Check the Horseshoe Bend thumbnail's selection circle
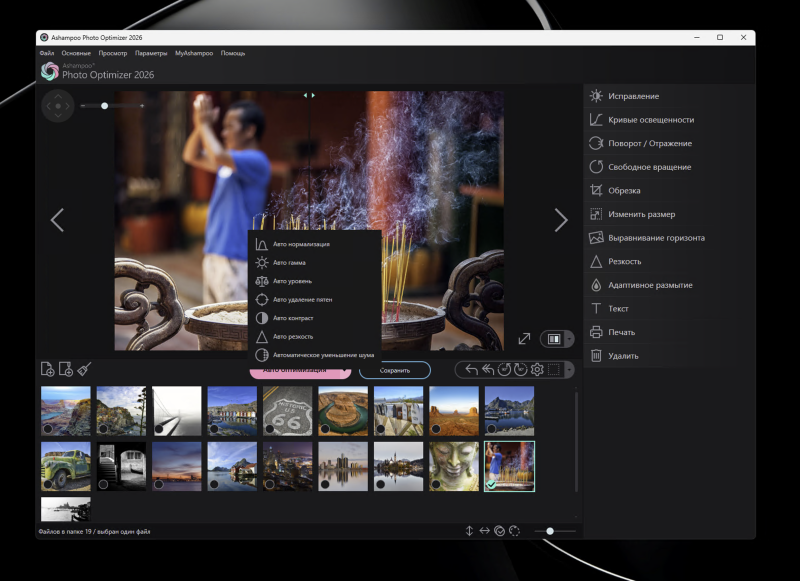Viewport: 800px width, 581px height. [325, 429]
